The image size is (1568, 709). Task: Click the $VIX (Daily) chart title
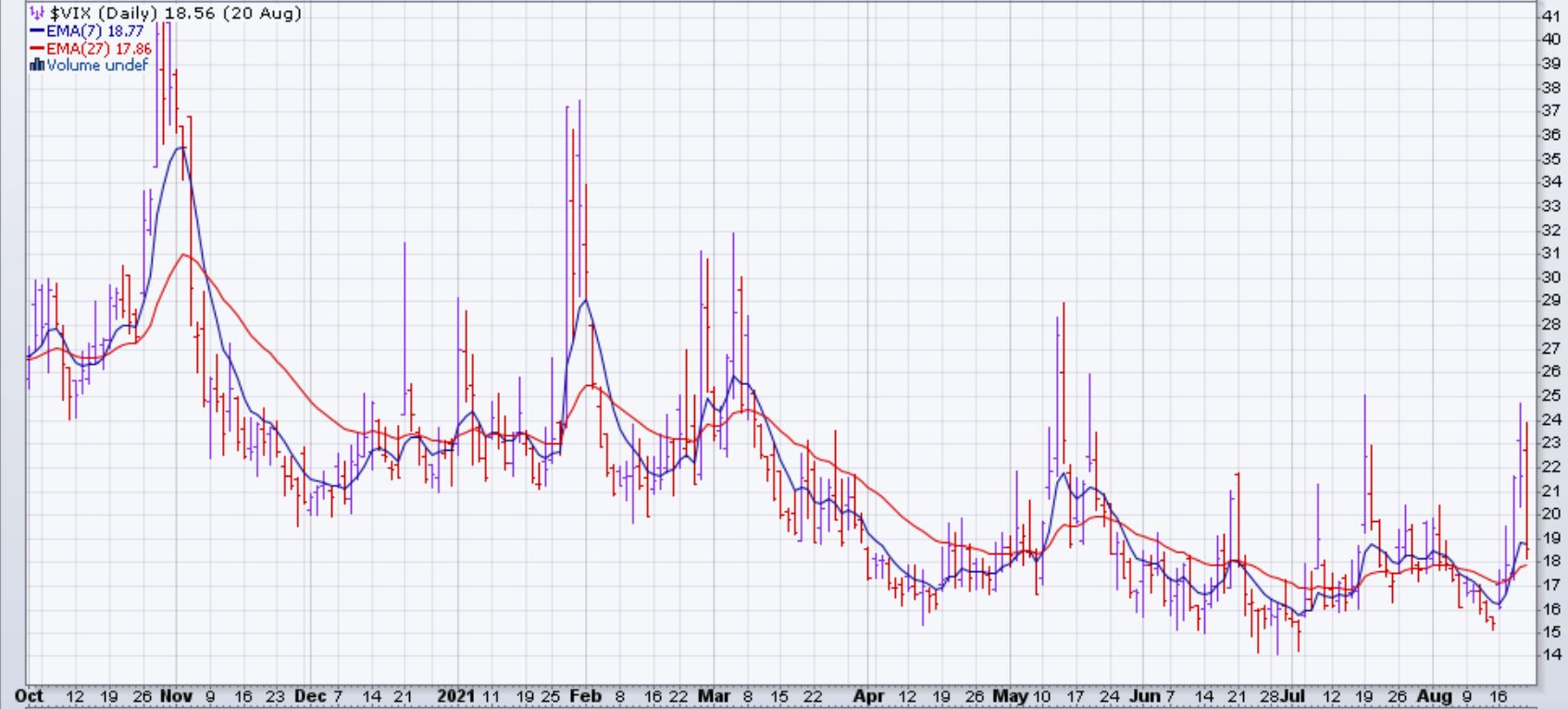point(176,13)
